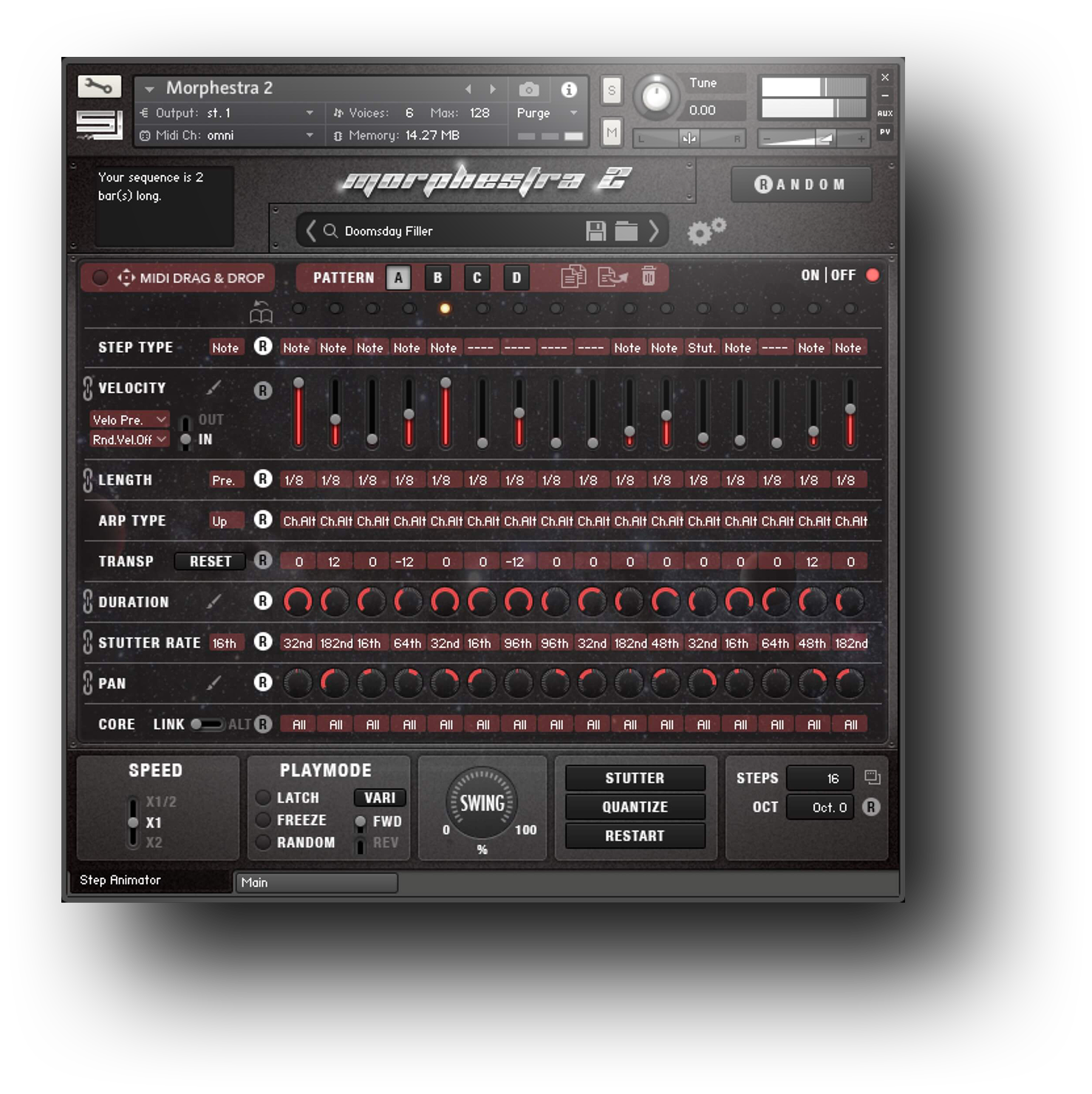This screenshot has width=1092, height=1094.
Task: Randomize the Duration row
Action: pyautogui.click(x=263, y=601)
